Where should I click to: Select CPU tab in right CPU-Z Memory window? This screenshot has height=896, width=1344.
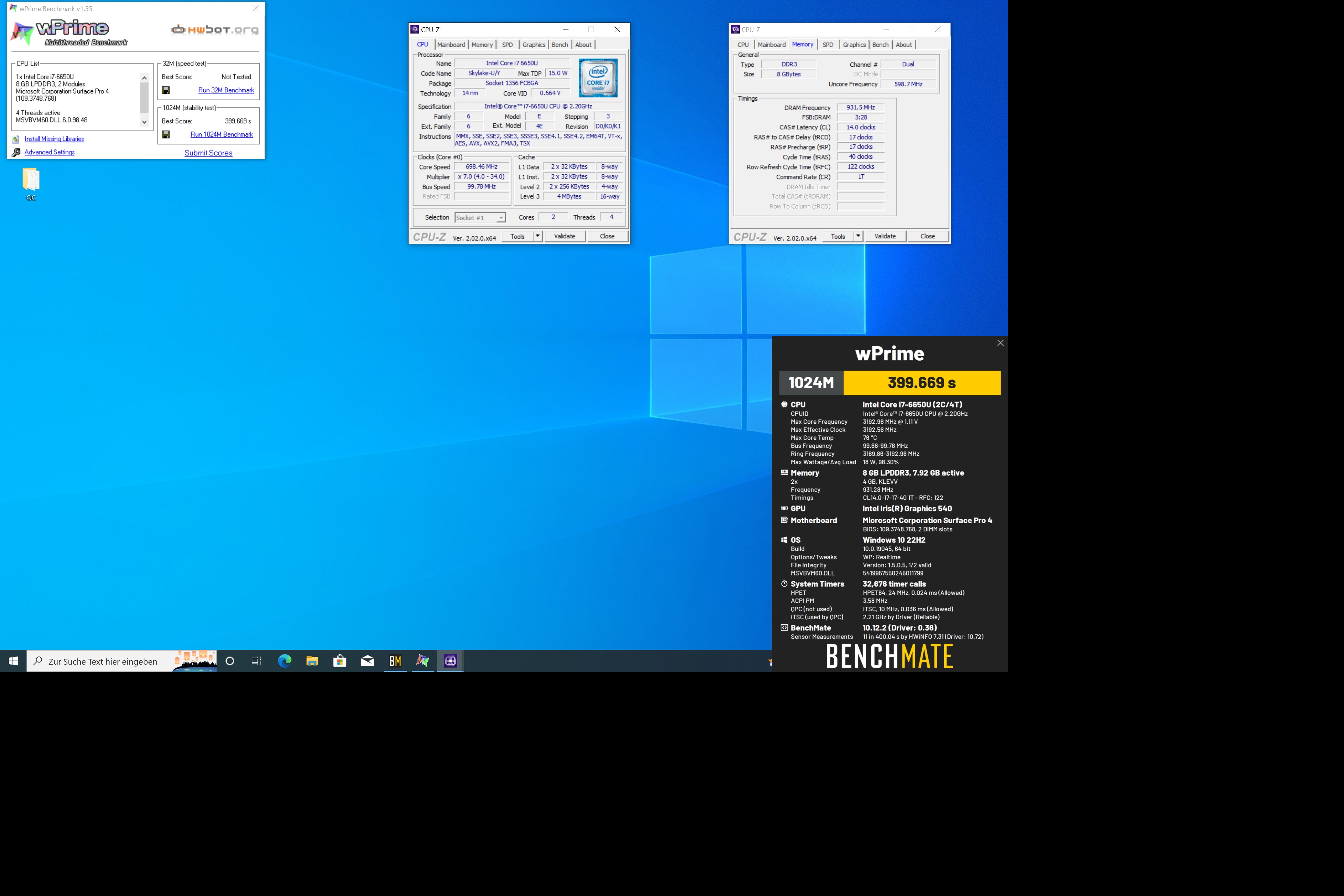(743, 45)
